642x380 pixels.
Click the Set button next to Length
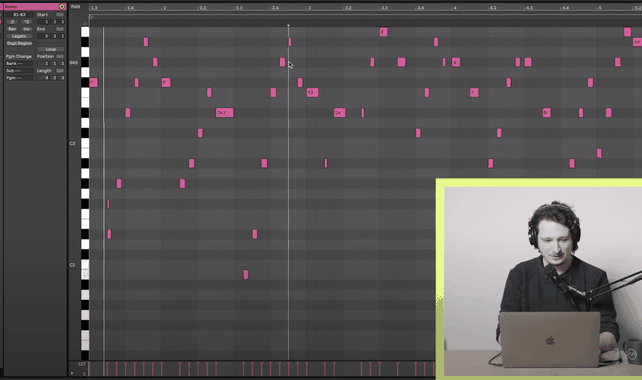coord(60,71)
